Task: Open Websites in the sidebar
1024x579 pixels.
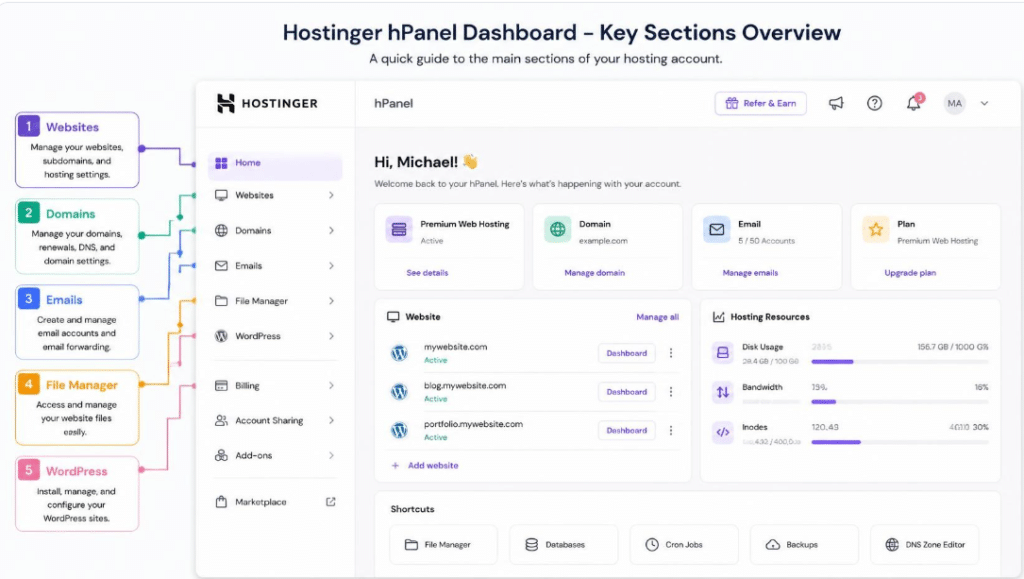Action: tap(275, 195)
